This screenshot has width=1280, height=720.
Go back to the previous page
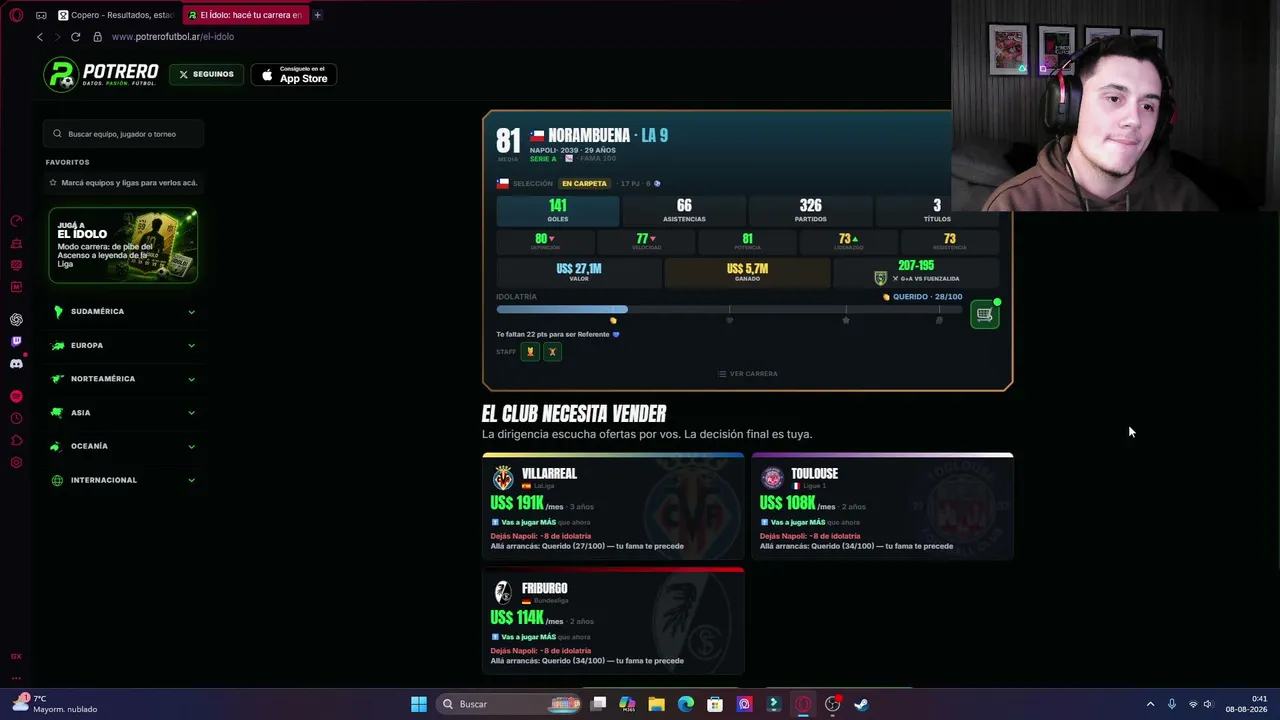coord(40,37)
